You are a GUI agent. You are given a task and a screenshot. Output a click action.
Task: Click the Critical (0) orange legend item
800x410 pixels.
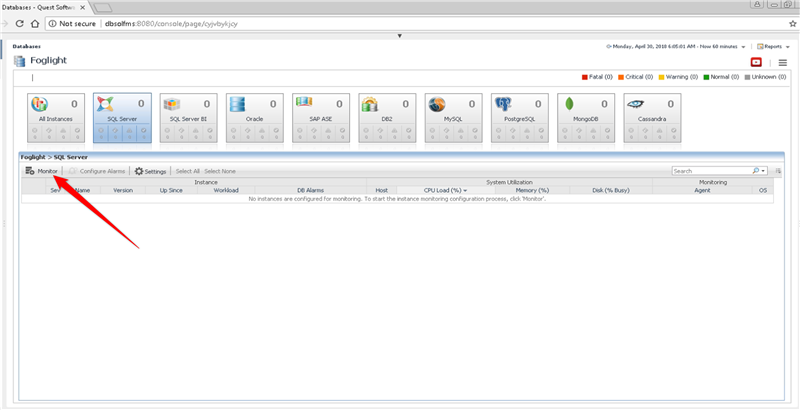(636, 77)
